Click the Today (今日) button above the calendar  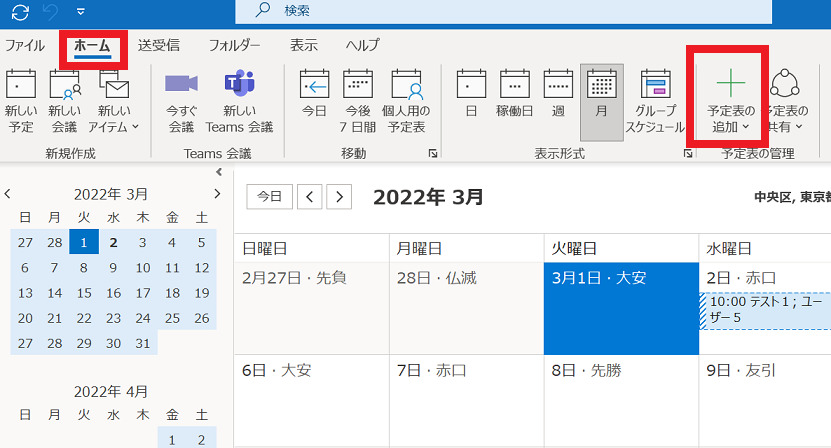[x=269, y=197]
